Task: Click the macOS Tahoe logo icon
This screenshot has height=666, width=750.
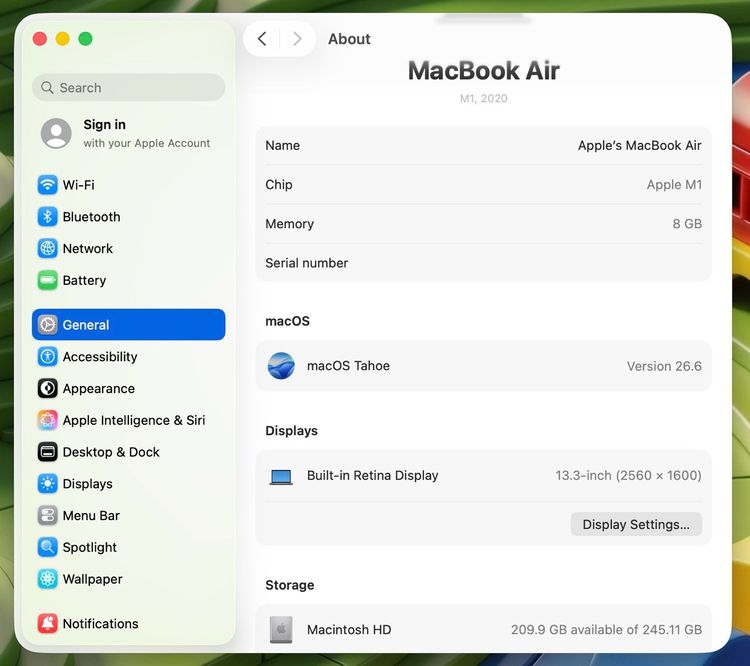Action: pyautogui.click(x=281, y=366)
